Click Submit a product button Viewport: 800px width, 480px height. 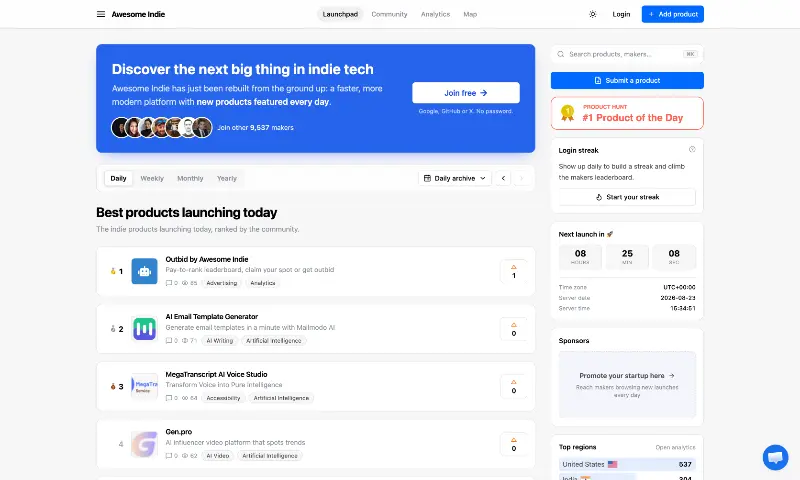pyautogui.click(x=627, y=81)
